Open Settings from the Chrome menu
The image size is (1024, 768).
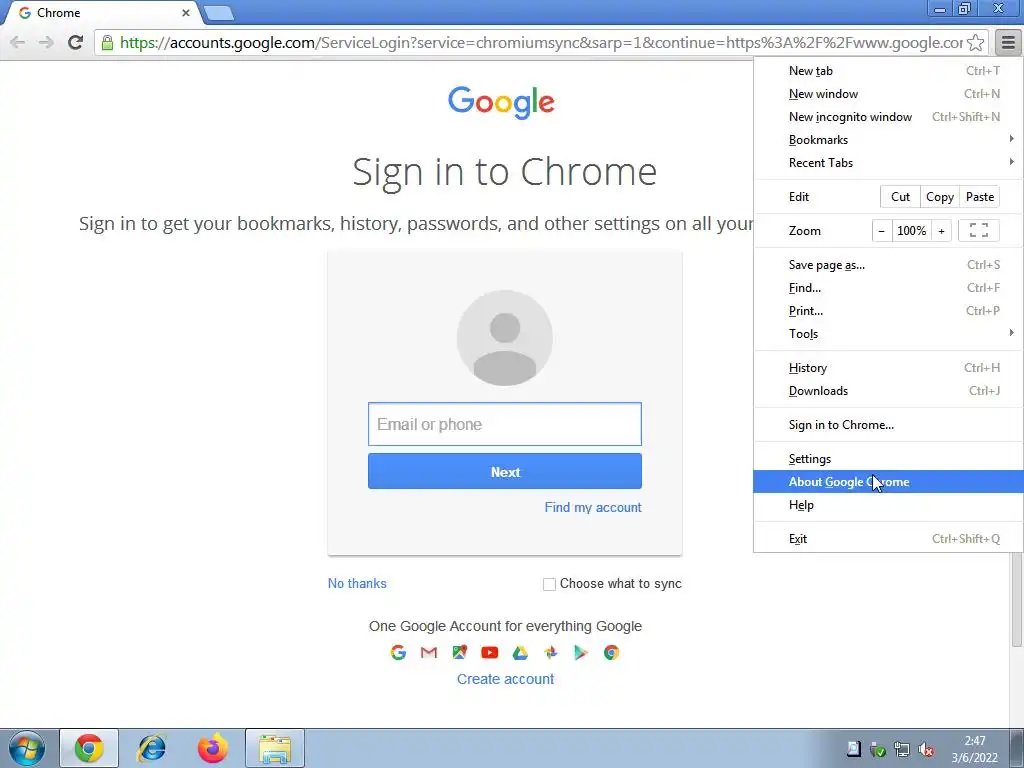tap(888, 459)
